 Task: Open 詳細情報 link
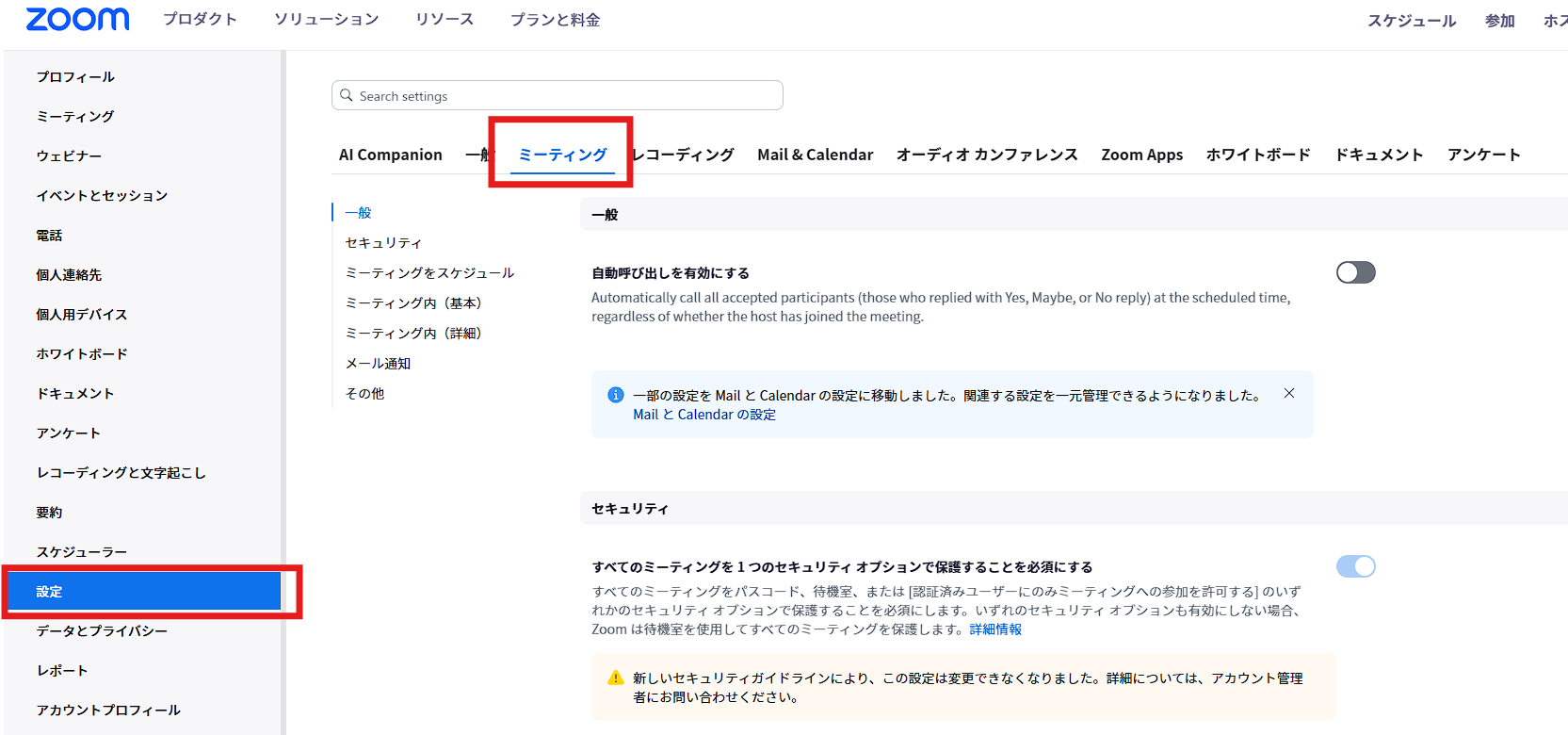pyautogui.click(x=995, y=629)
